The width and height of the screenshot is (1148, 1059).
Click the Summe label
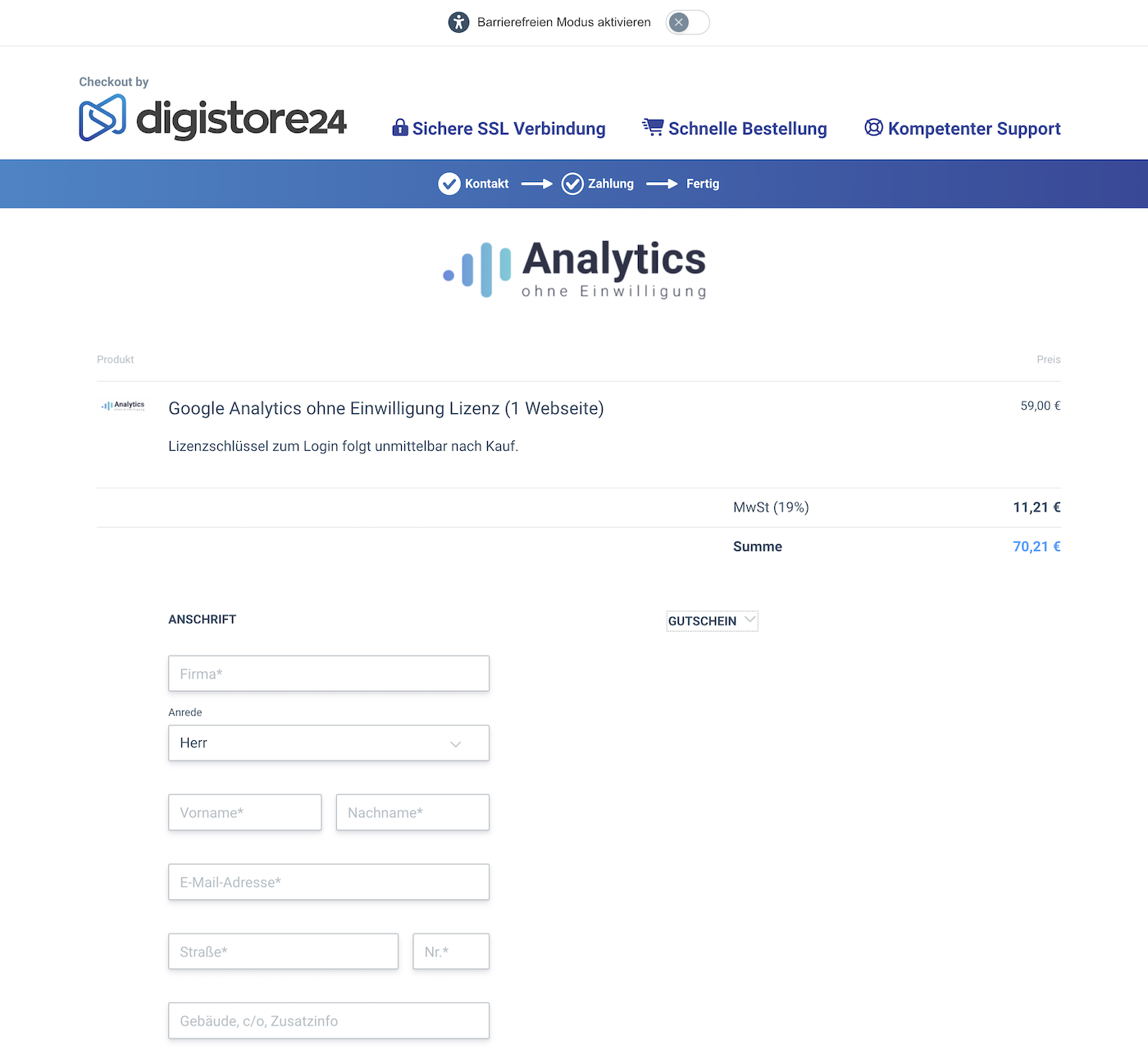pos(758,547)
